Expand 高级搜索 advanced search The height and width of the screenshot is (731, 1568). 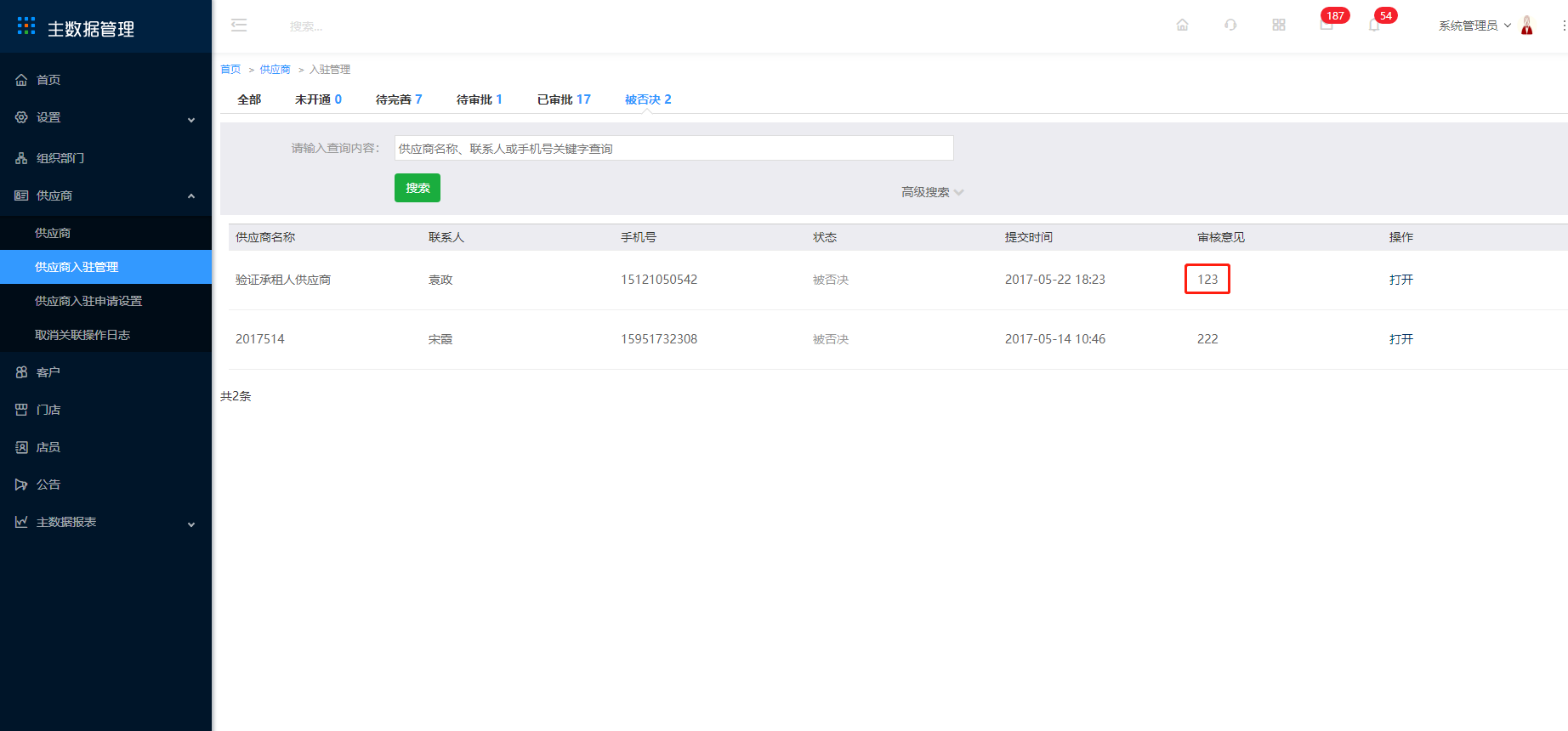click(932, 192)
